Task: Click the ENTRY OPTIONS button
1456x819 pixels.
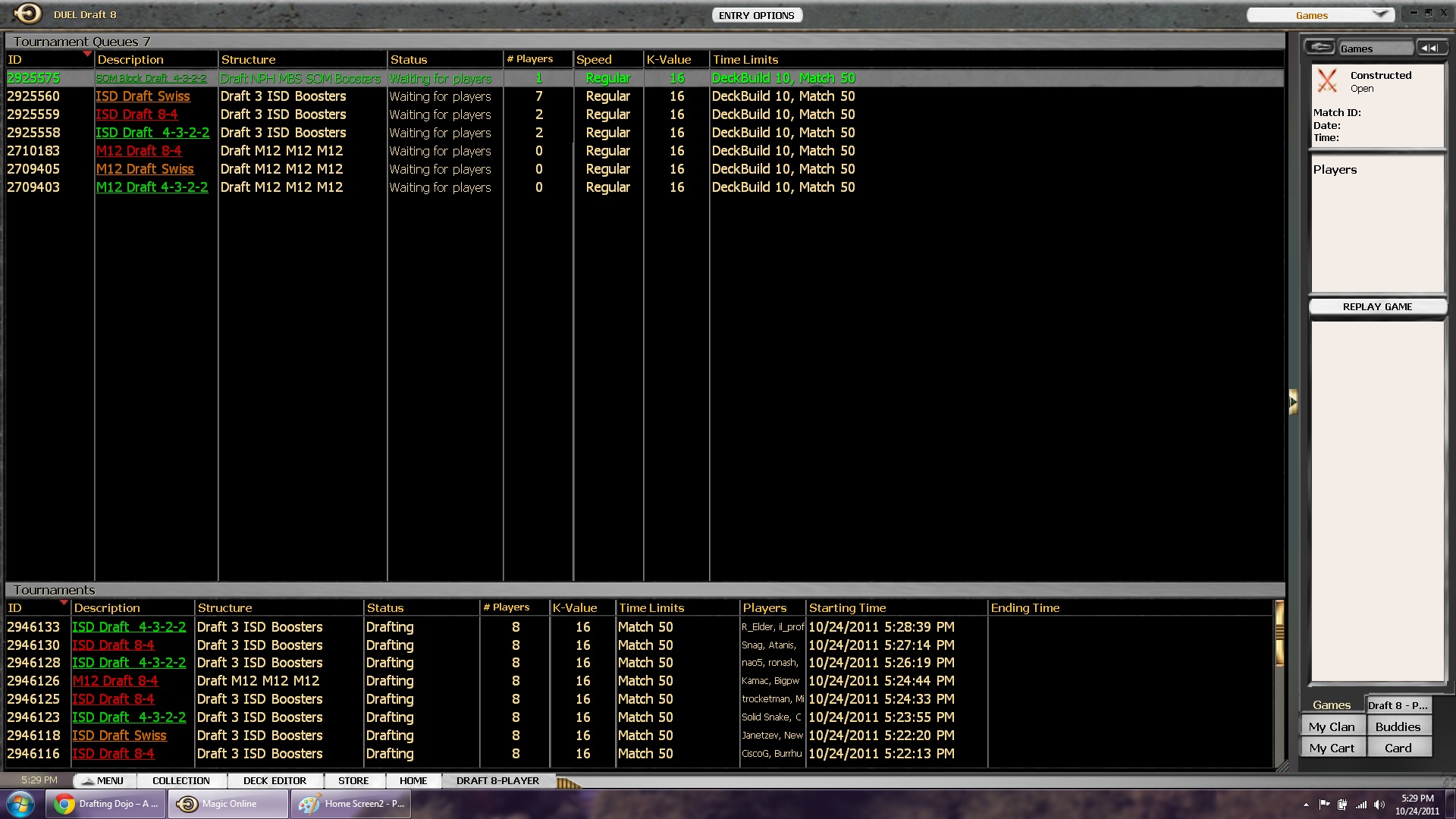Action: coord(756,15)
